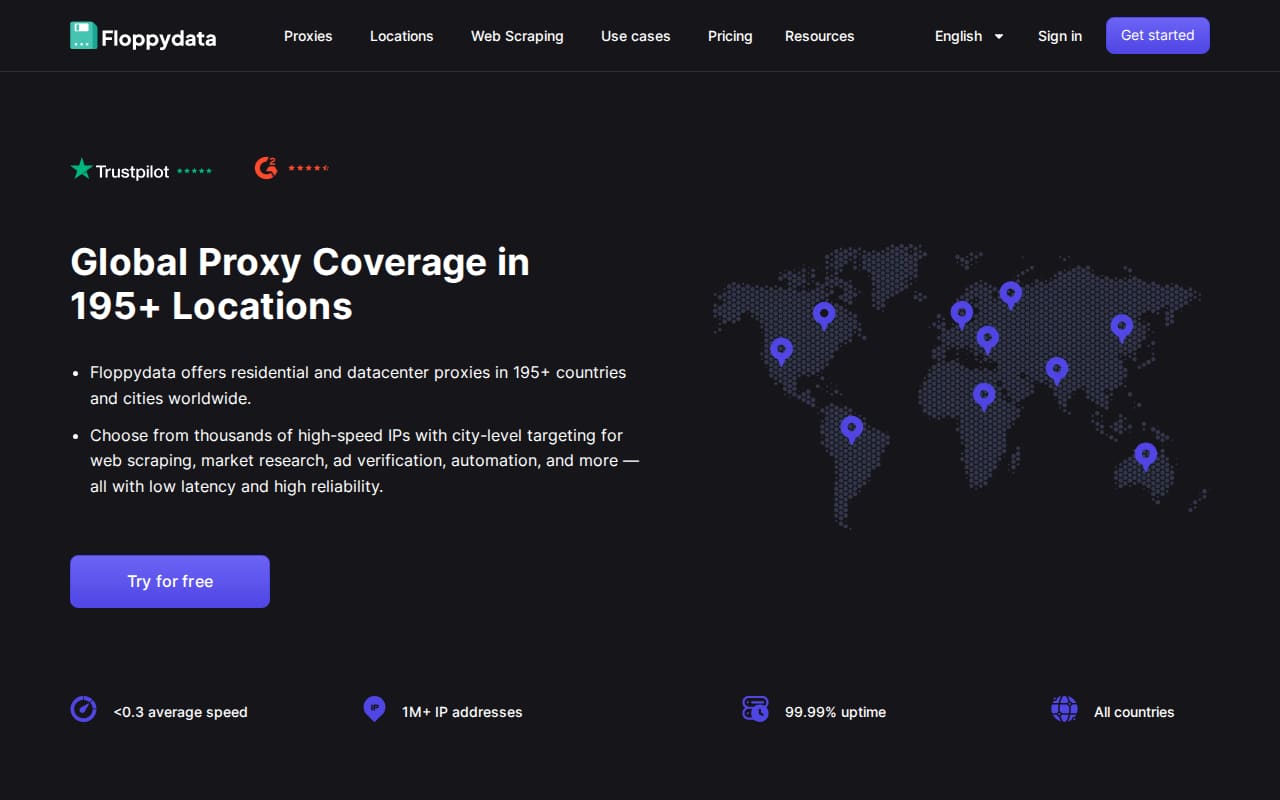
Task: Open the G2 rating badge
Action: [291, 168]
